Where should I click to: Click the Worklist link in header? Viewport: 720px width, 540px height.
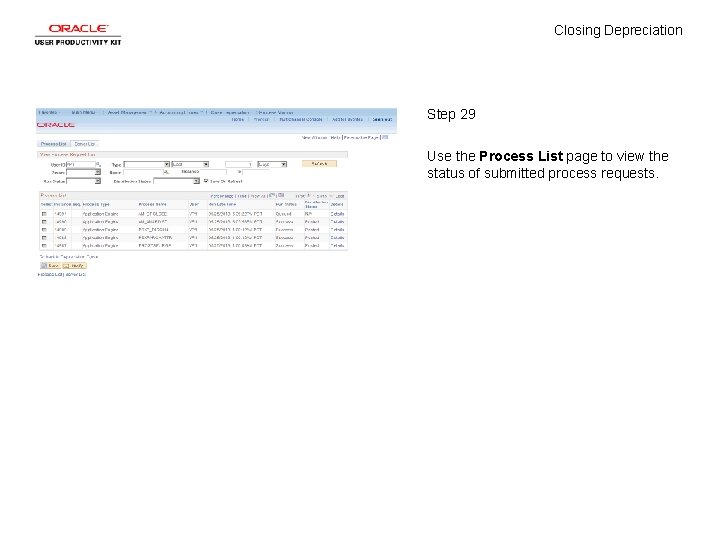[x=261, y=119]
